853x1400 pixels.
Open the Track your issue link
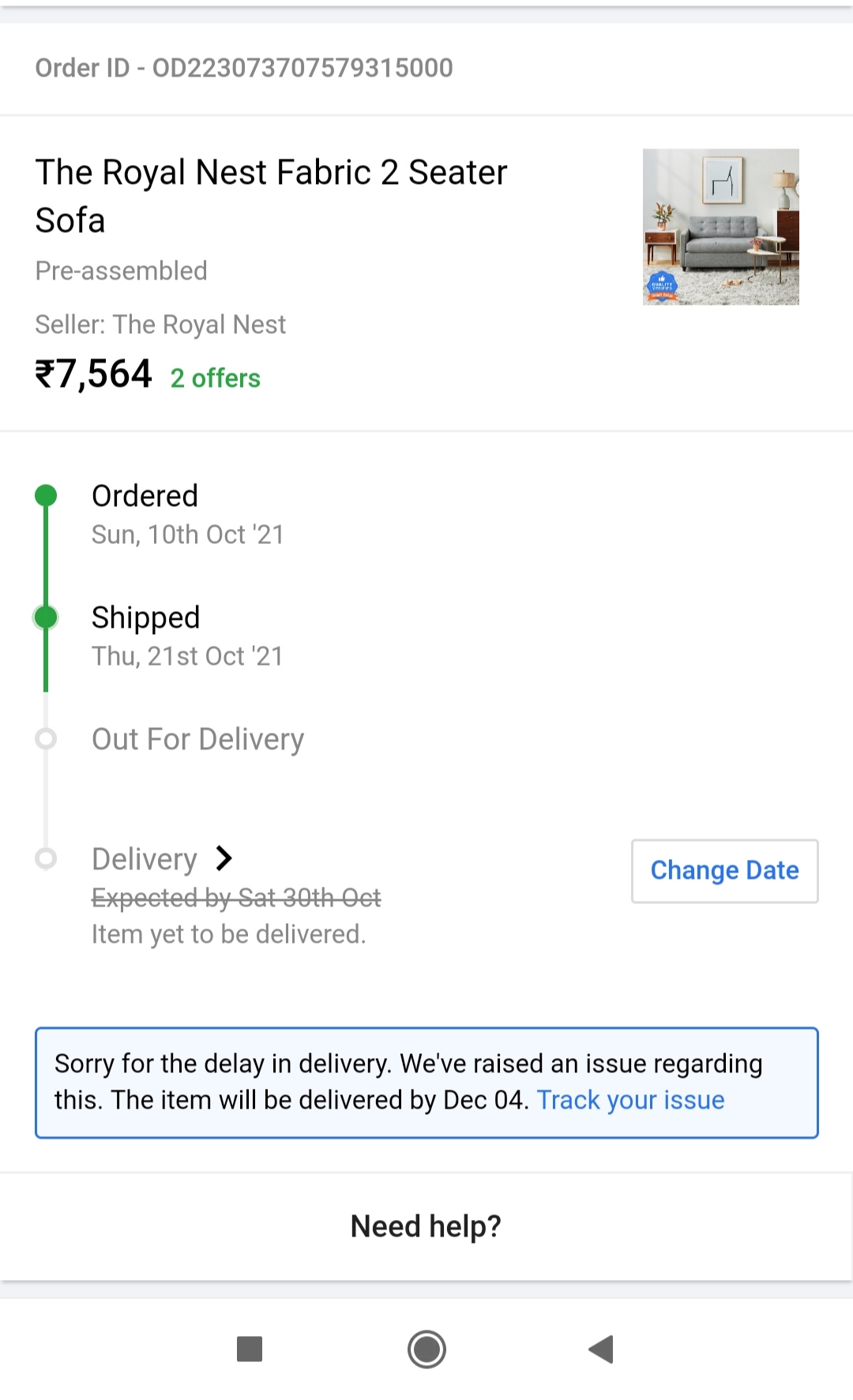click(x=630, y=1100)
